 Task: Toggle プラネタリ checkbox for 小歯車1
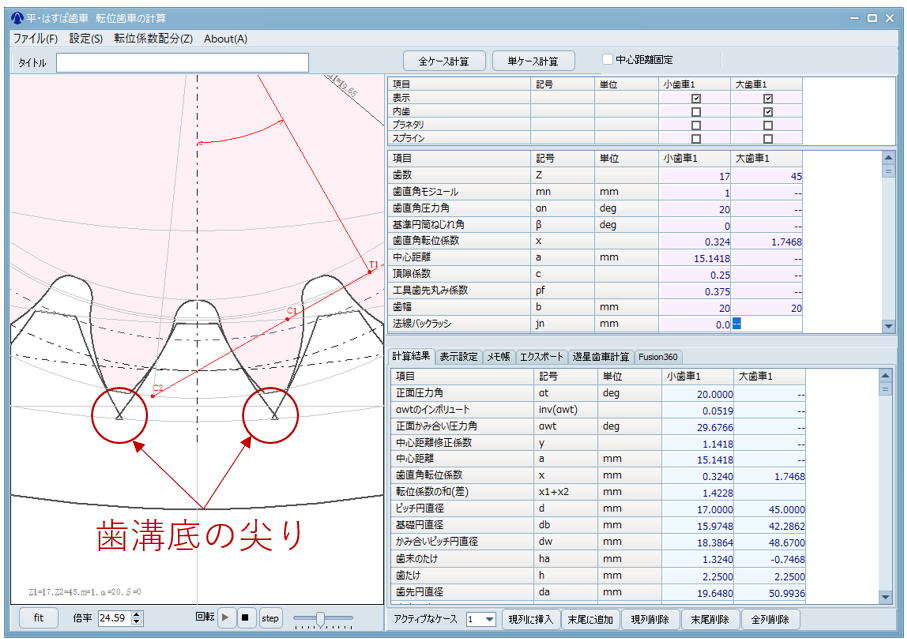pos(696,125)
